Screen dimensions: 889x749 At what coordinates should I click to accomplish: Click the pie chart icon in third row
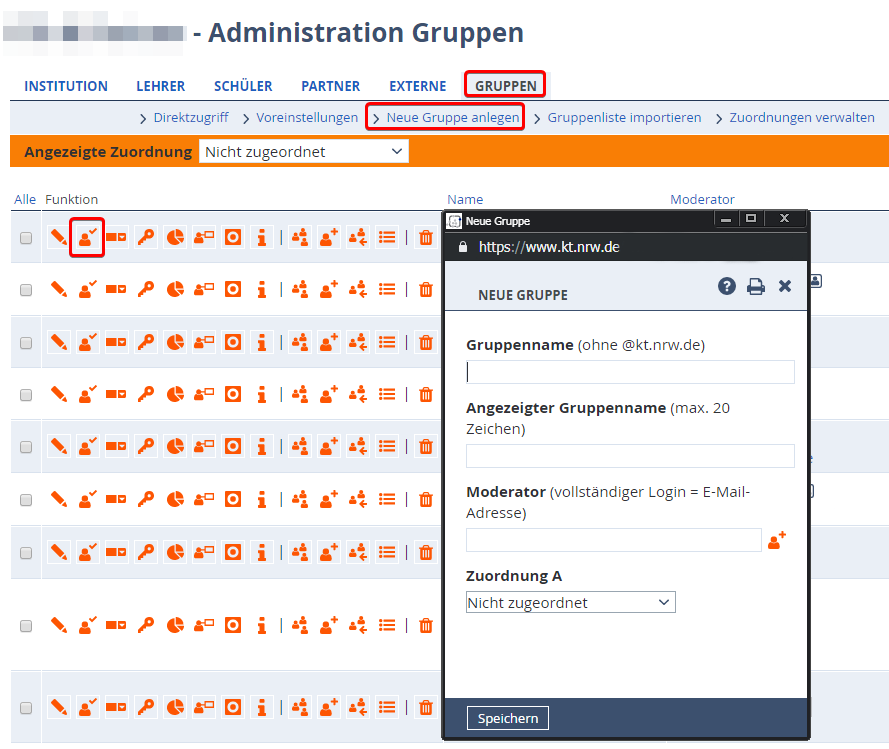coord(175,342)
